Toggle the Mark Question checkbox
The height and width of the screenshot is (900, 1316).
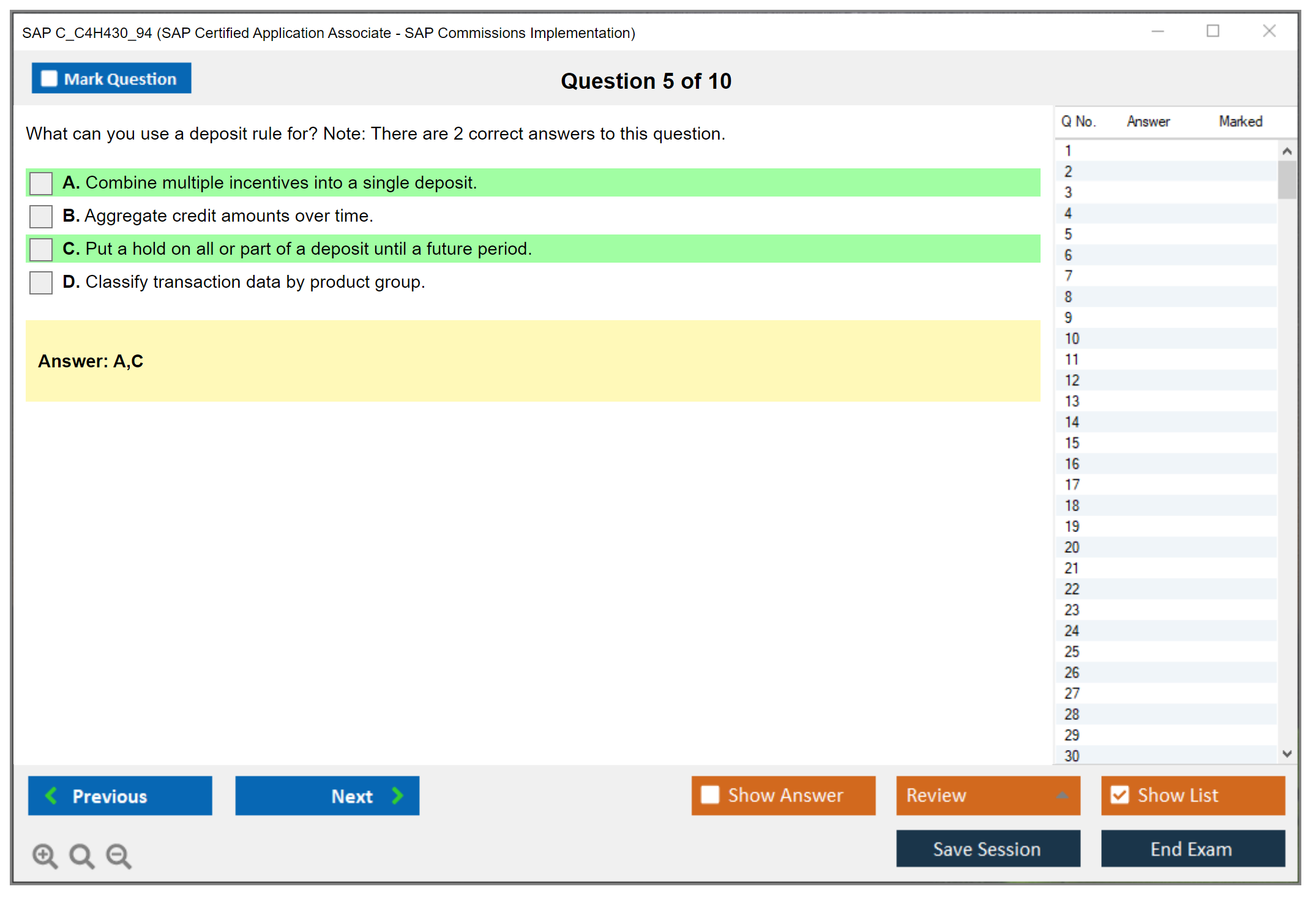point(49,79)
